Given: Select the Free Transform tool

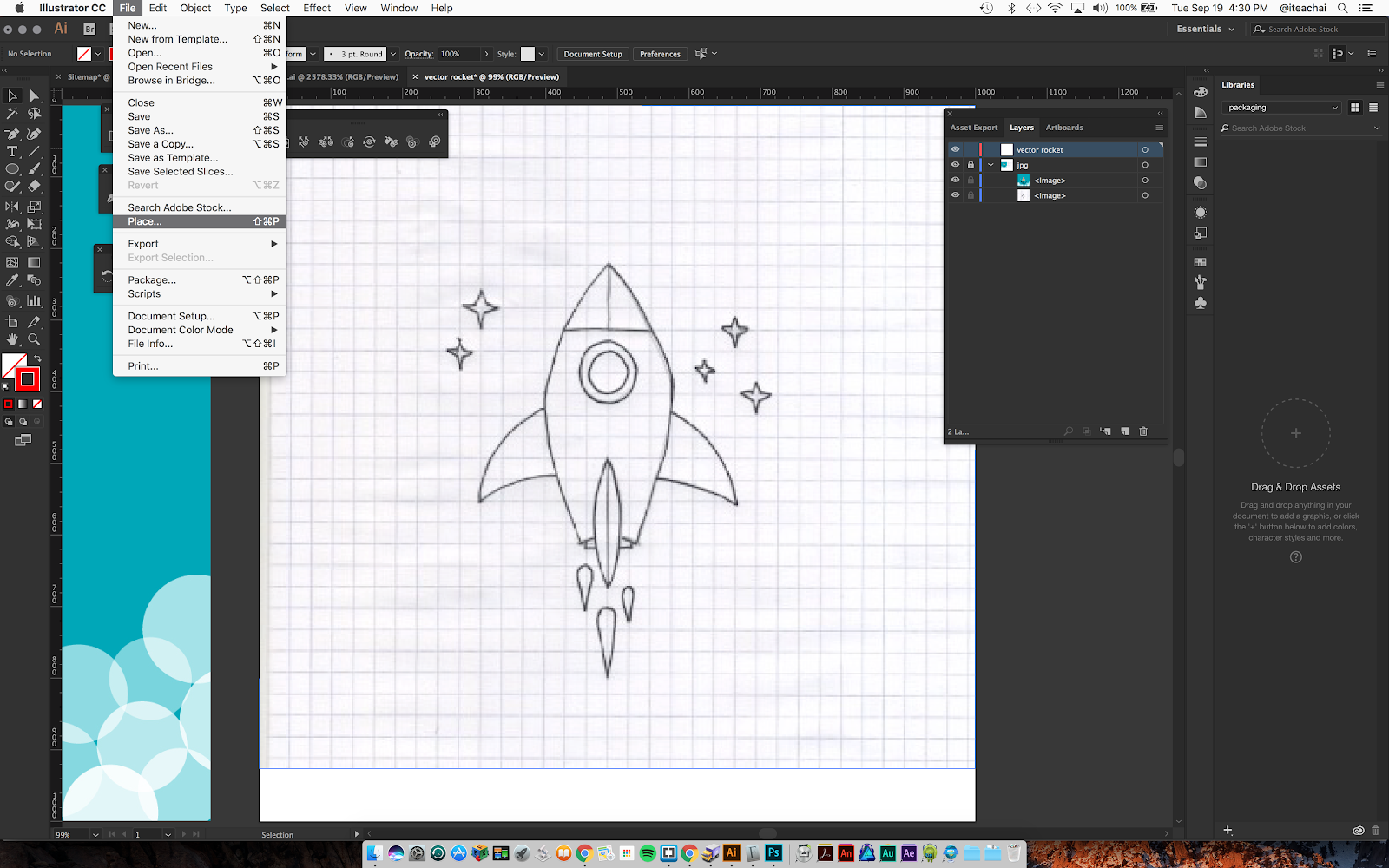Looking at the screenshot, I should (34, 224).
